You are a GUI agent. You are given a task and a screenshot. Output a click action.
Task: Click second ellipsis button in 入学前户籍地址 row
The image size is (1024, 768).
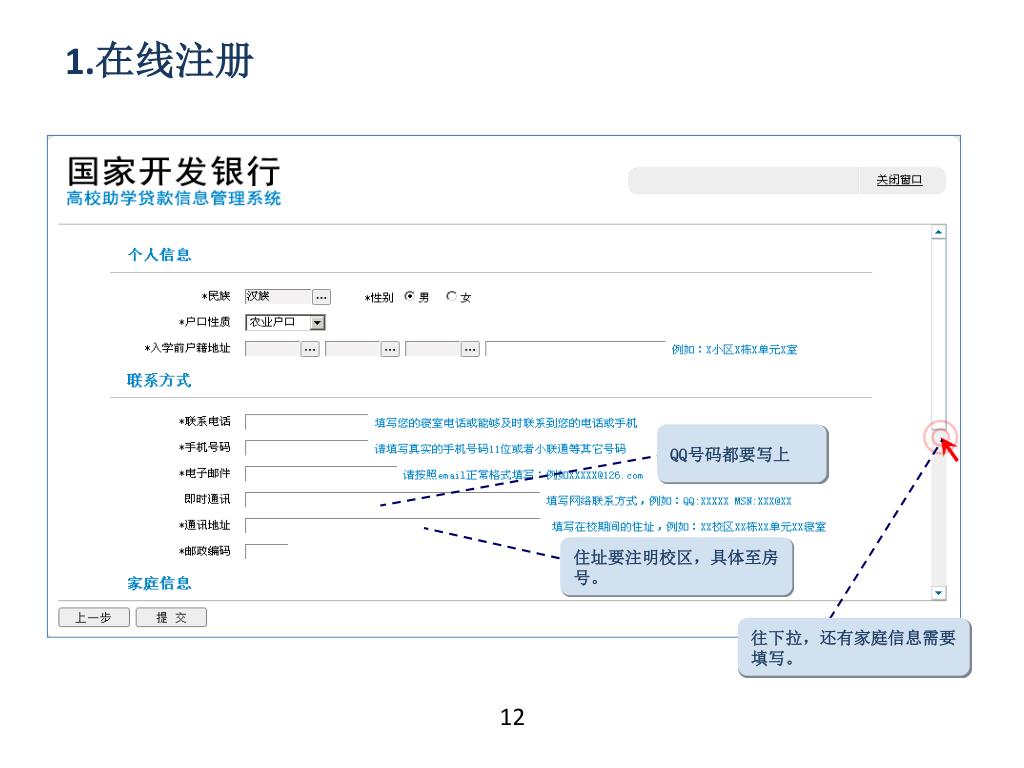[x=390, y=349]
